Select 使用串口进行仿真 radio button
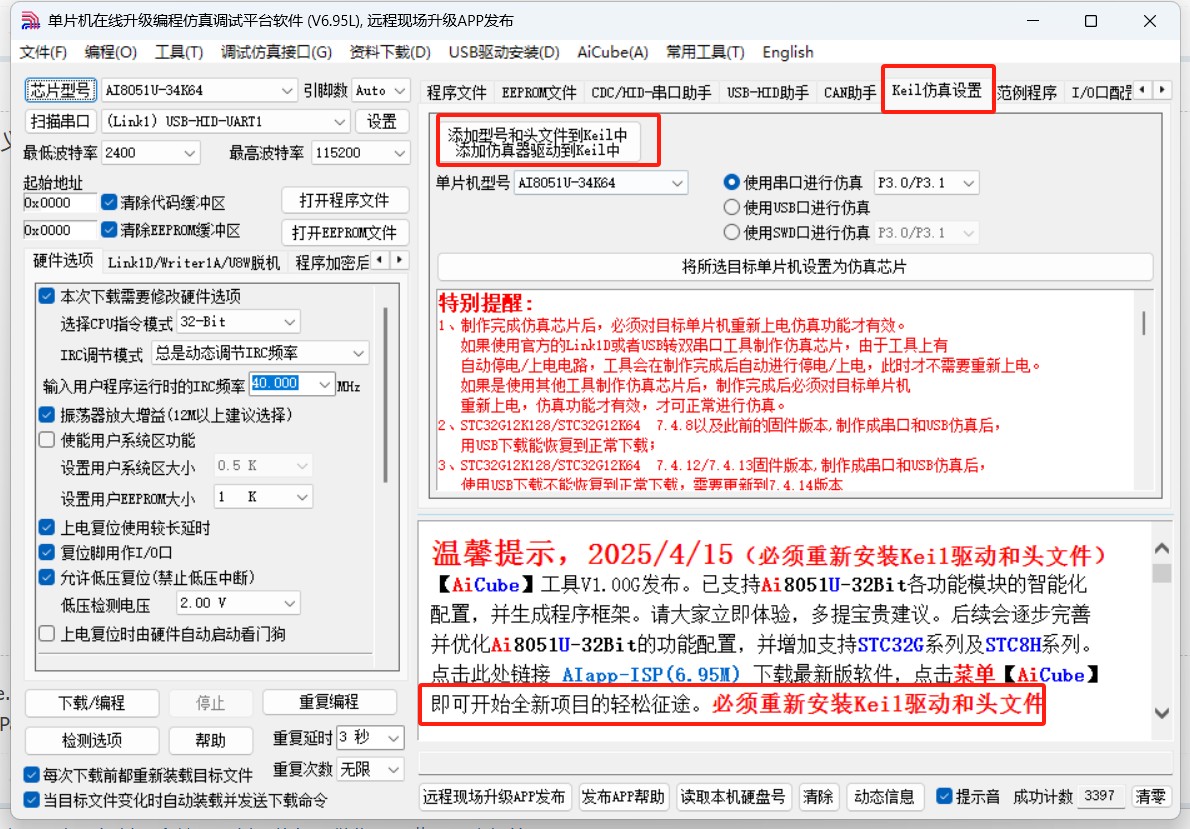The height and width of the screenshot is (829, 1190). click(x=732, y=182)
